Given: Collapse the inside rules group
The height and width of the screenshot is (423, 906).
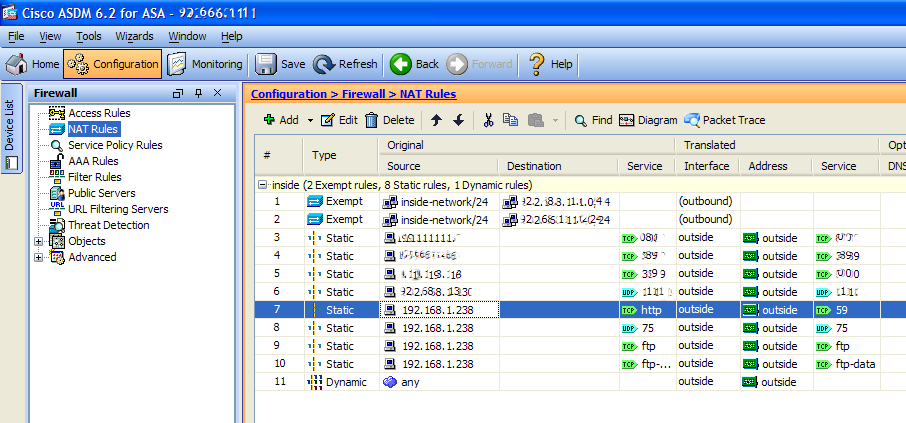Looking at the screenshot, I should [x=262, y=185].
